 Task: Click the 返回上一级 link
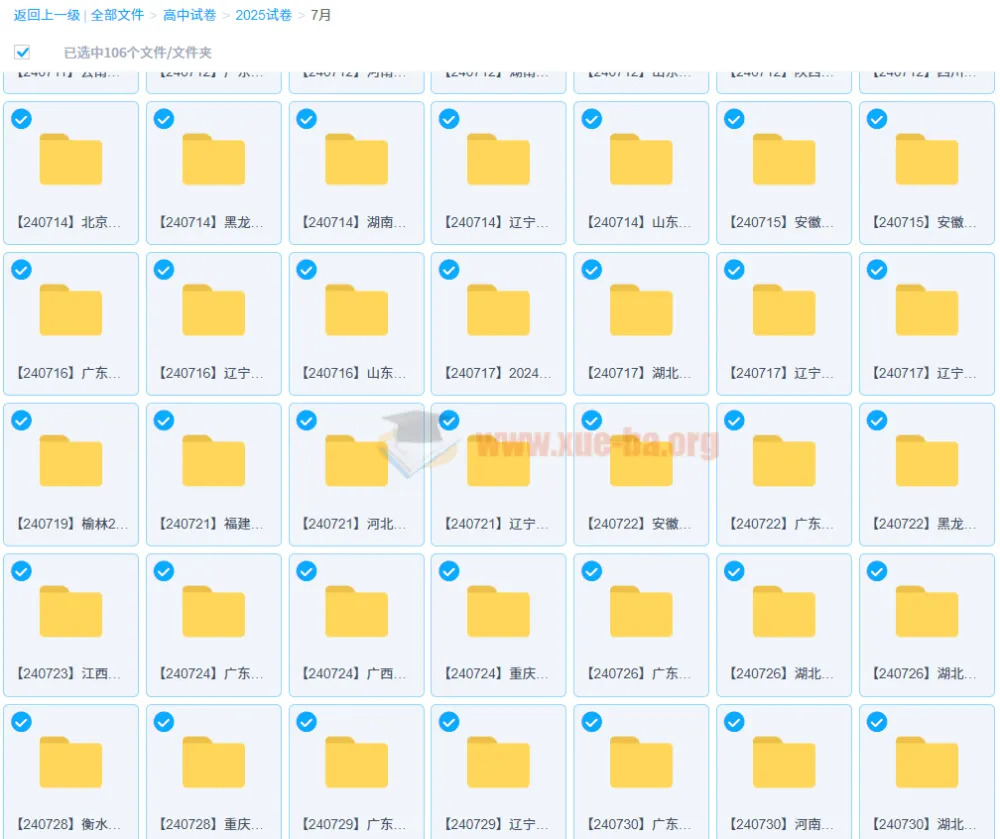tap(47, 15)
